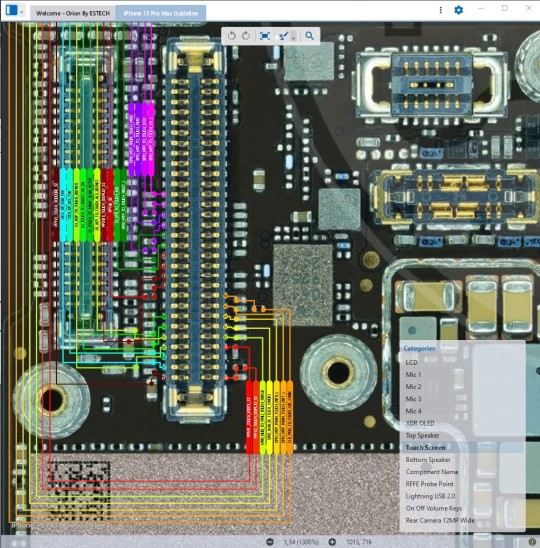Screen dimensions: 540x548
Task: Rotate the board view clockwise
Action: point(246,36)
